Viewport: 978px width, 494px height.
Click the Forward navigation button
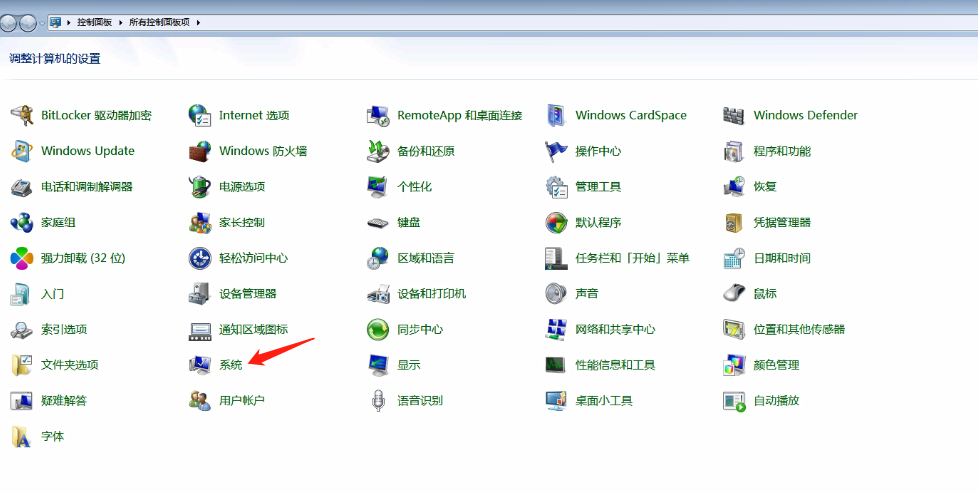click(27, 23)
